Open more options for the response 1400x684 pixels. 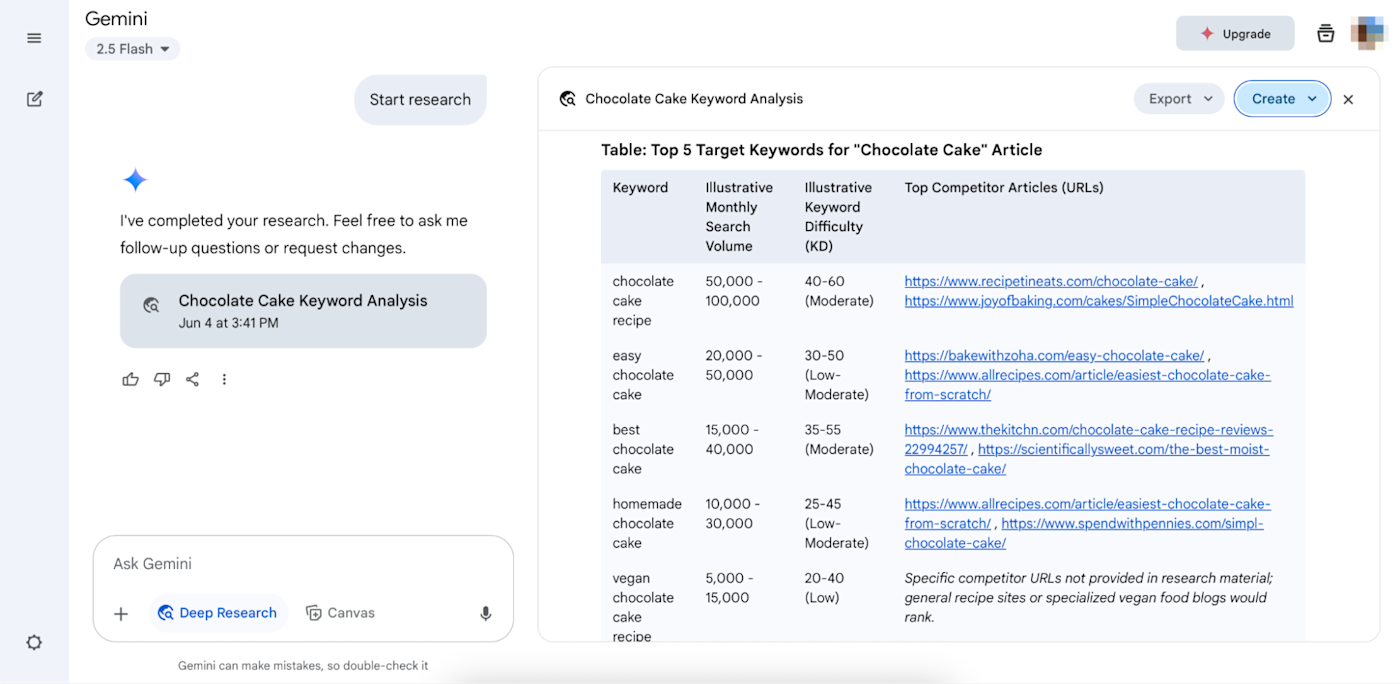tap(224, 379)
